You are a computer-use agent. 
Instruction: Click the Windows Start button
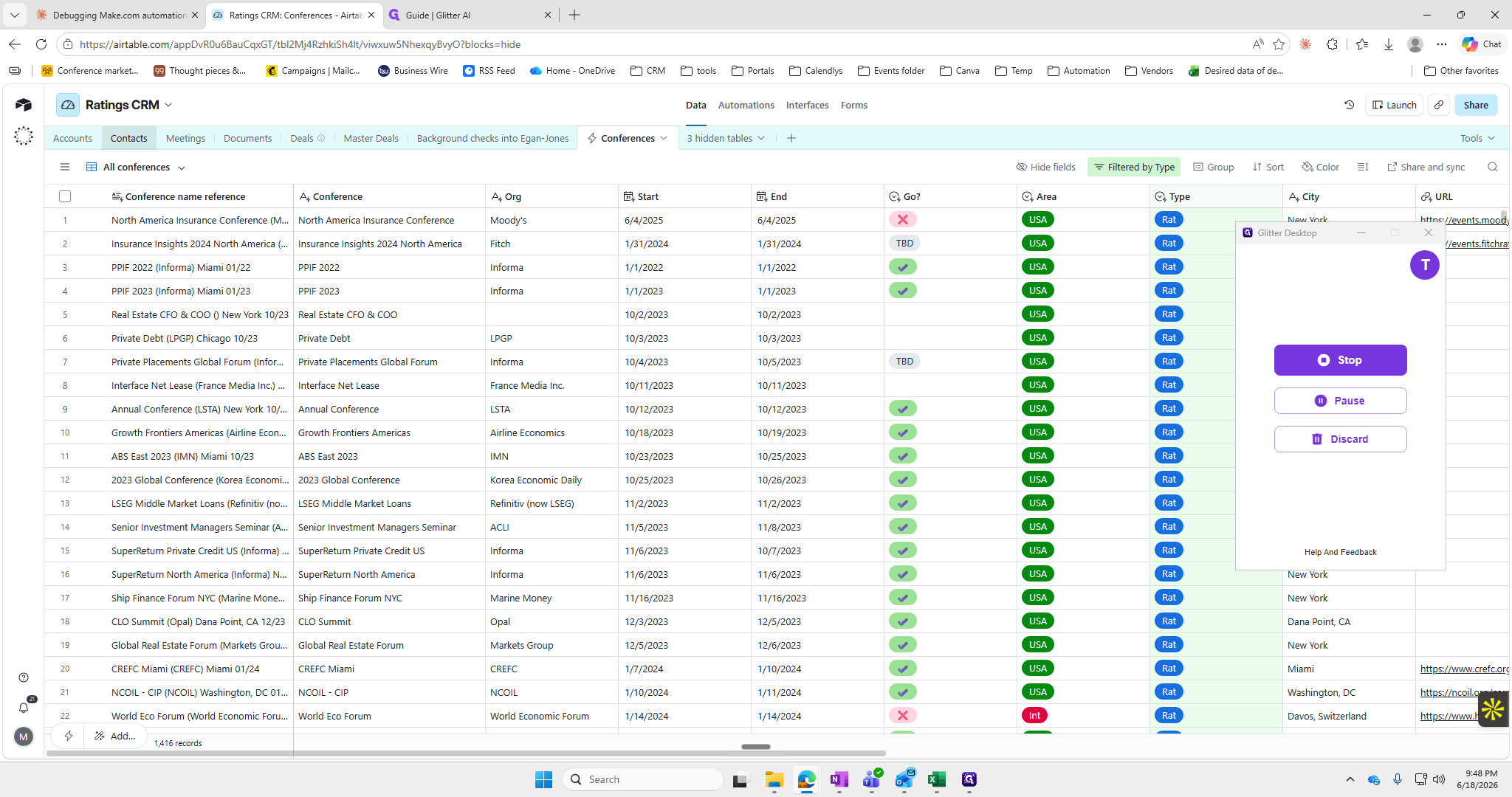click(x=543, y=779)
